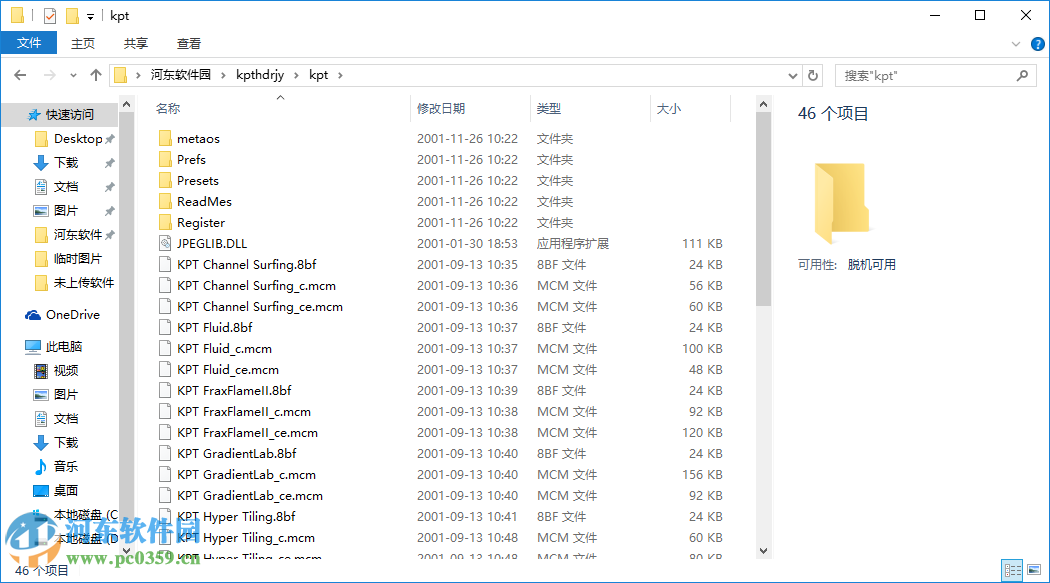1050x583 pixels.
Task: Open the Help question mark button
Action: (x=1037, y=43)
